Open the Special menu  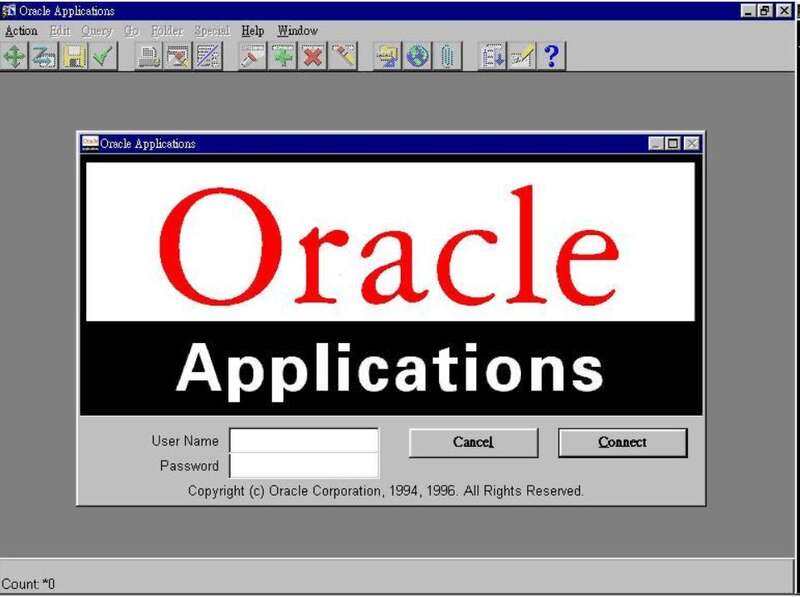click(x=212, y=31)
